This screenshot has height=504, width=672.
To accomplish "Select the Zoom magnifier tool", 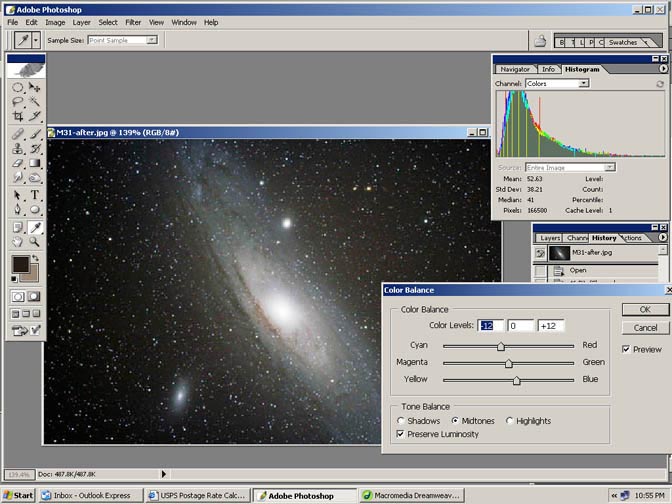I will [x=35, y=241].
